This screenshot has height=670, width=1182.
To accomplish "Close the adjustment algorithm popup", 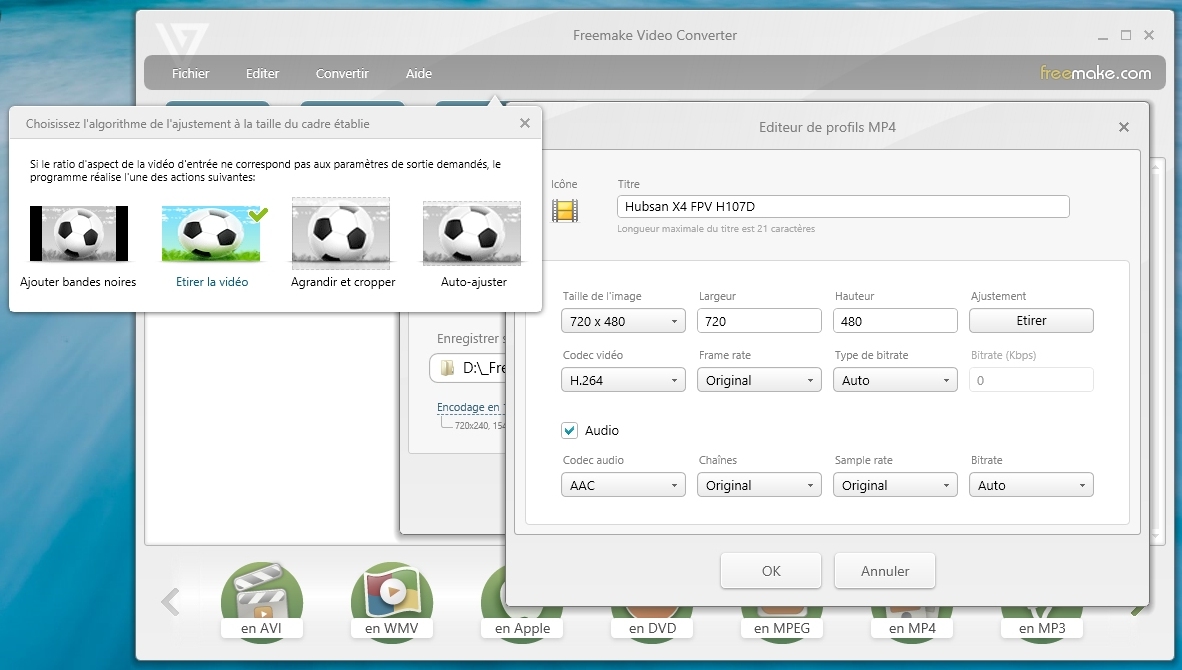I will coord(525,123).
